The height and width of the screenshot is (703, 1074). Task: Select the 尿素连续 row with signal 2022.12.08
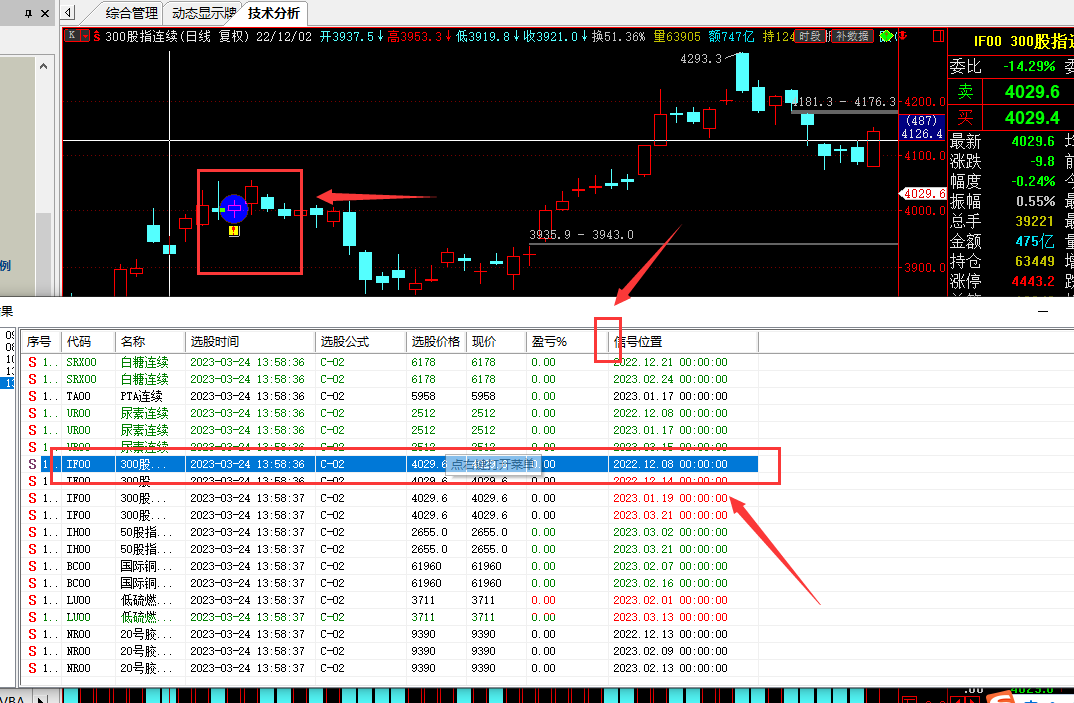390,413
